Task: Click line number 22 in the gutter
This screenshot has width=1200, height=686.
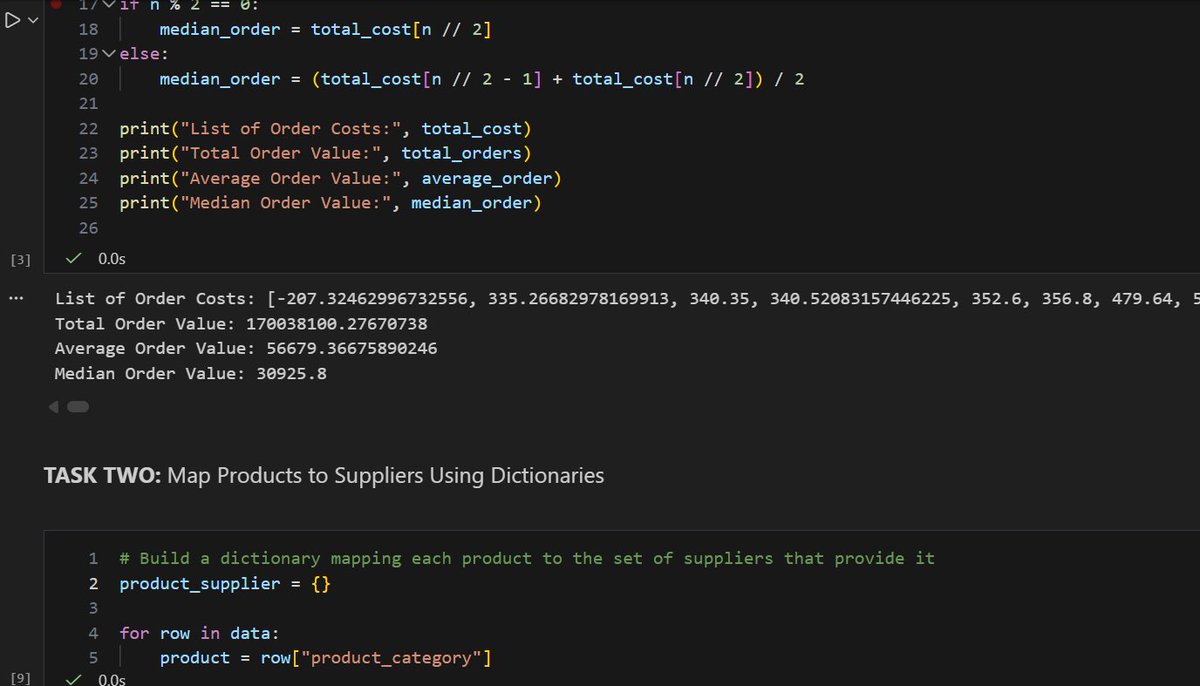Action: (x=88, y=129)
